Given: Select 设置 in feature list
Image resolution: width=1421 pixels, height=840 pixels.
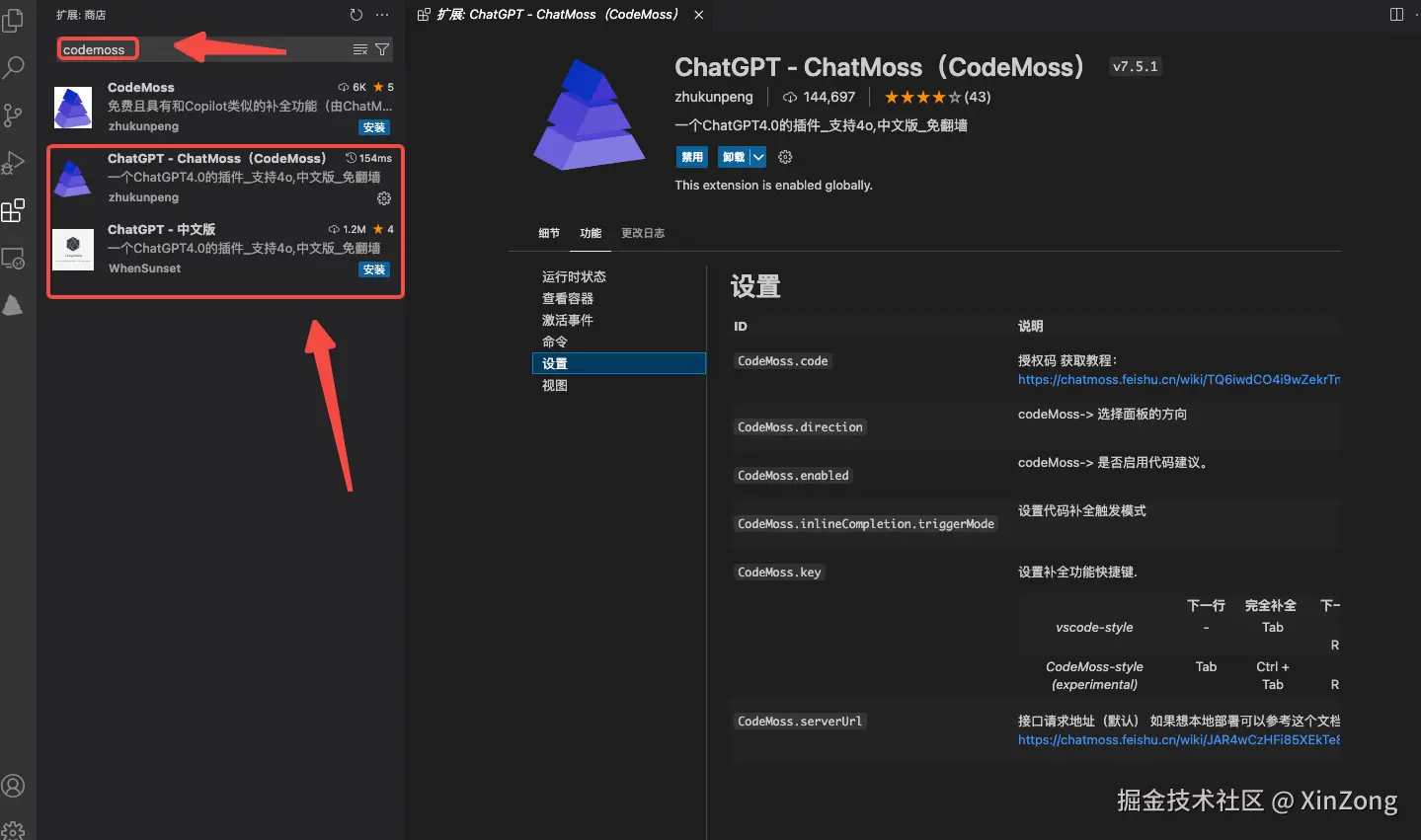Looking at the screenshot, I should (x=619, y=363).
